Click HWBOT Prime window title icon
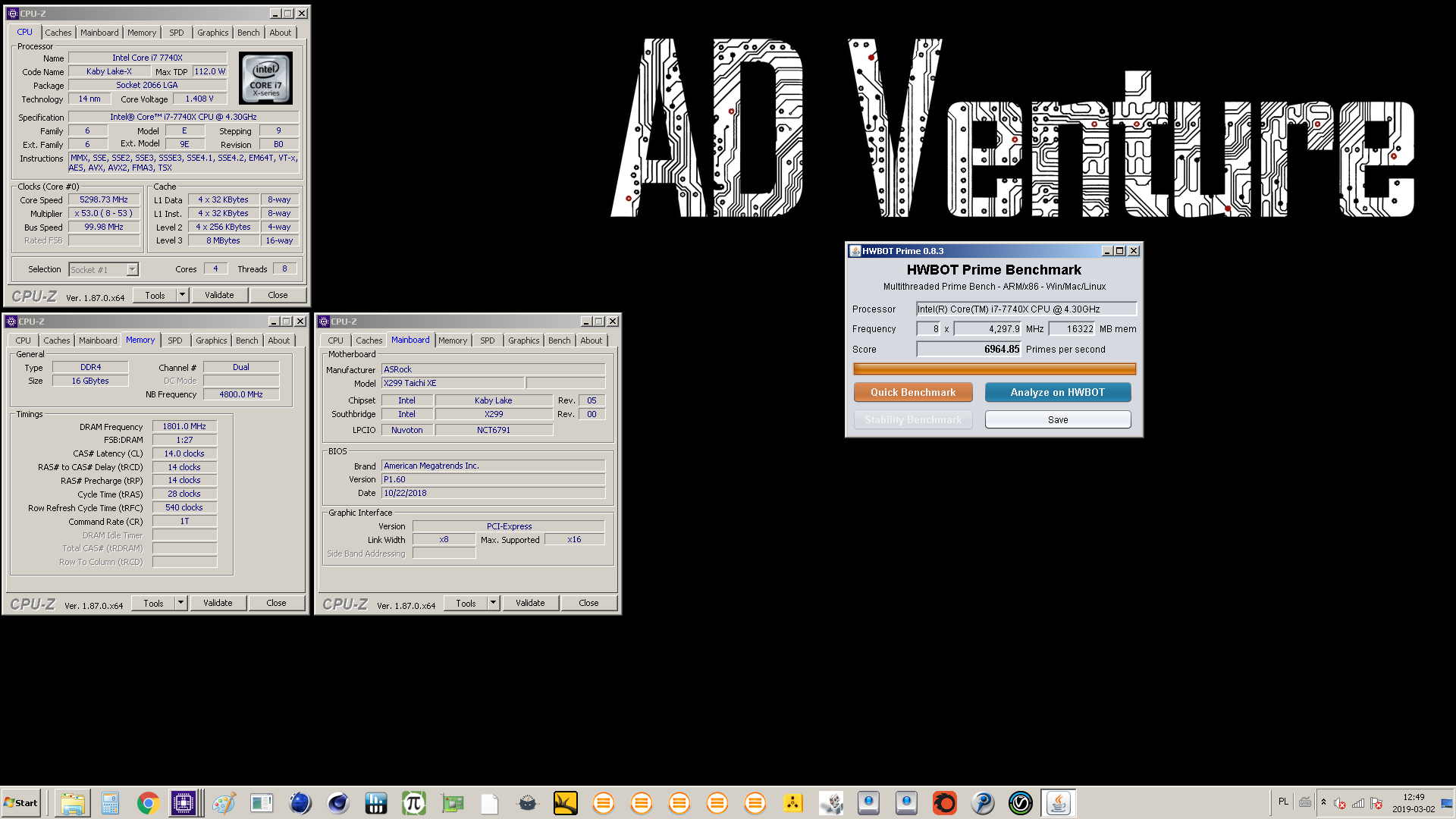The image size is (1456, 819). point(855,251)
